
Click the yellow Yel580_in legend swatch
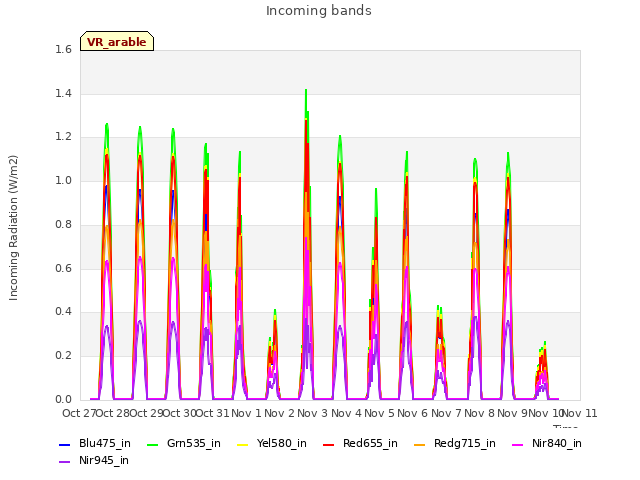tap(242, 444)
